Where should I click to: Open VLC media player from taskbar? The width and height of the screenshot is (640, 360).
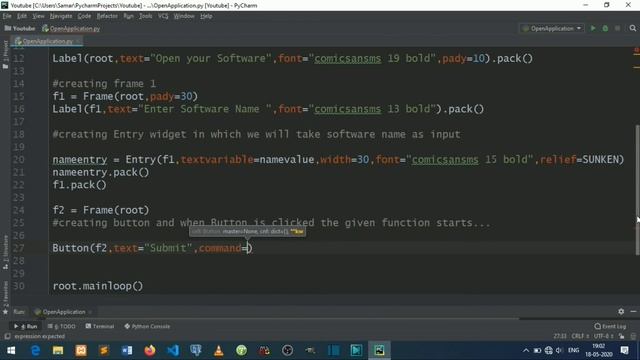[218, 350]
